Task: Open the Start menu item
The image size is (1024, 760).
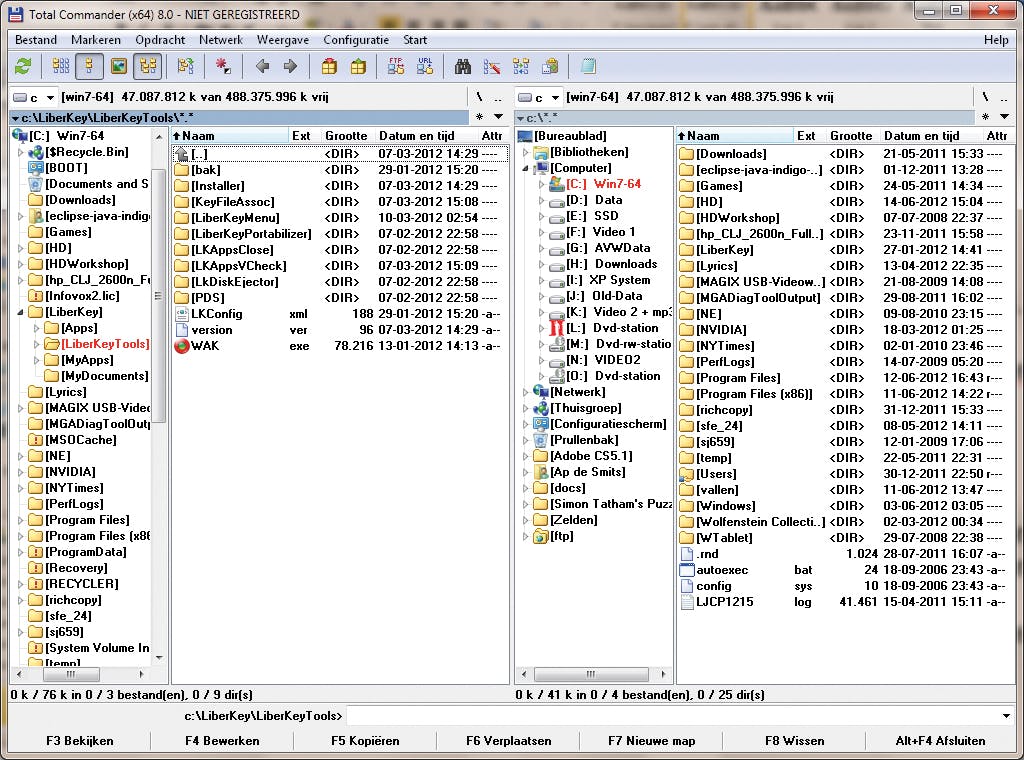Action: pos(415,40)
